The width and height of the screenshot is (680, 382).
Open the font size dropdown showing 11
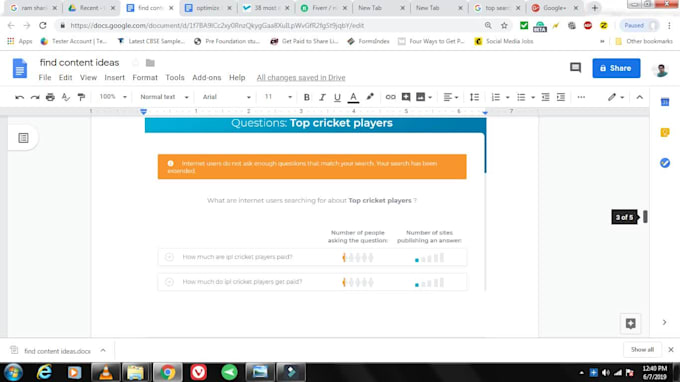tap(278, 97)
